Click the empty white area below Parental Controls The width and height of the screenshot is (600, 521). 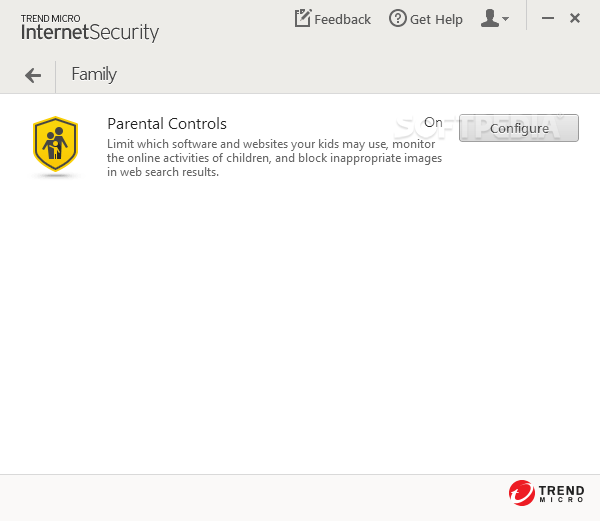tap(300, 325)
